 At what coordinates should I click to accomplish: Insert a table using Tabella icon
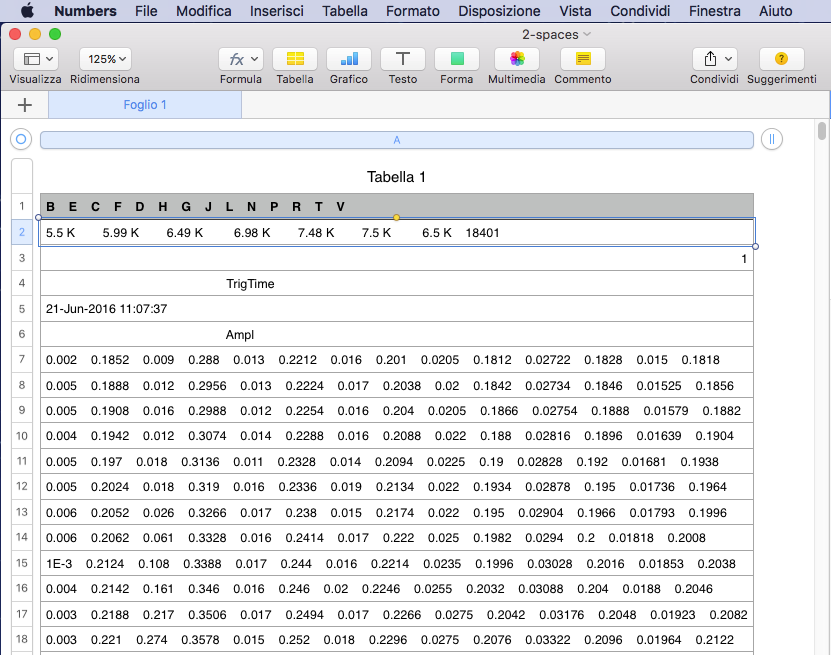294,59
